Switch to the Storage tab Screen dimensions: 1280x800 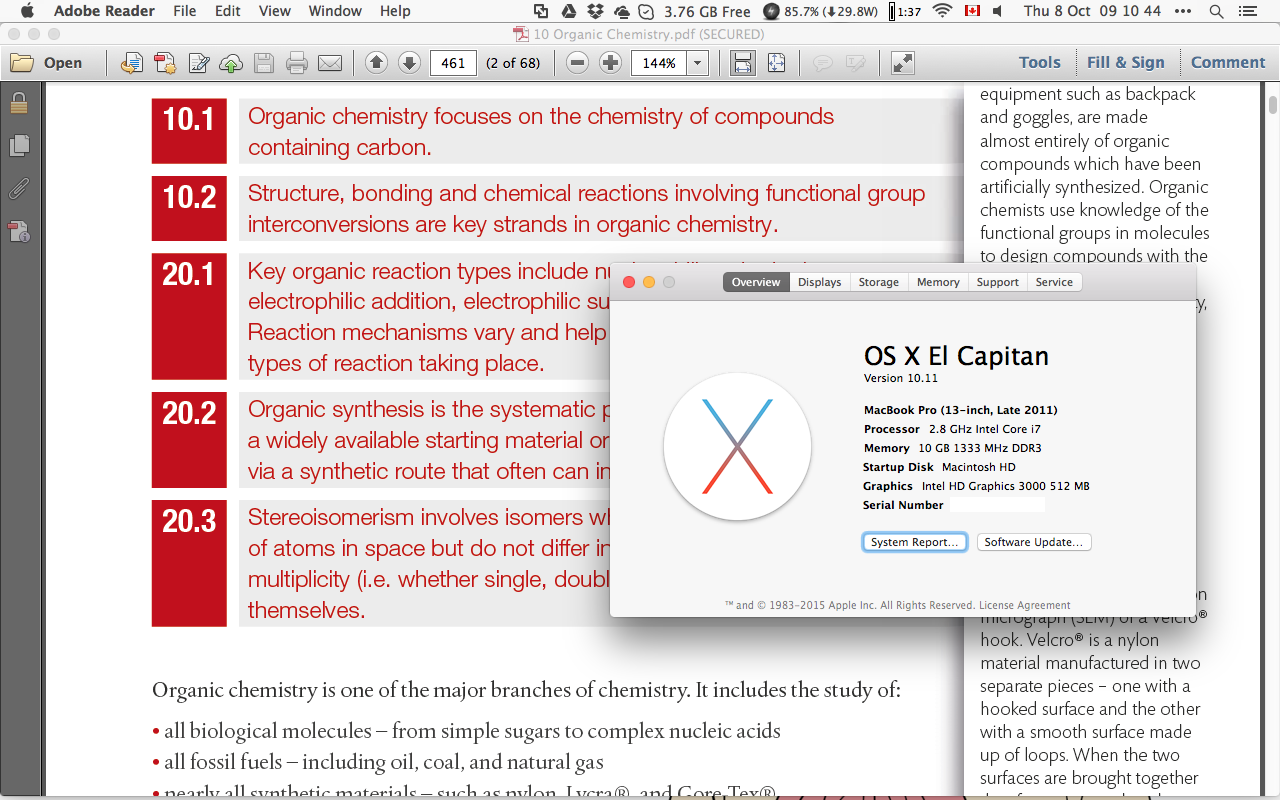(x=878, y=282)
